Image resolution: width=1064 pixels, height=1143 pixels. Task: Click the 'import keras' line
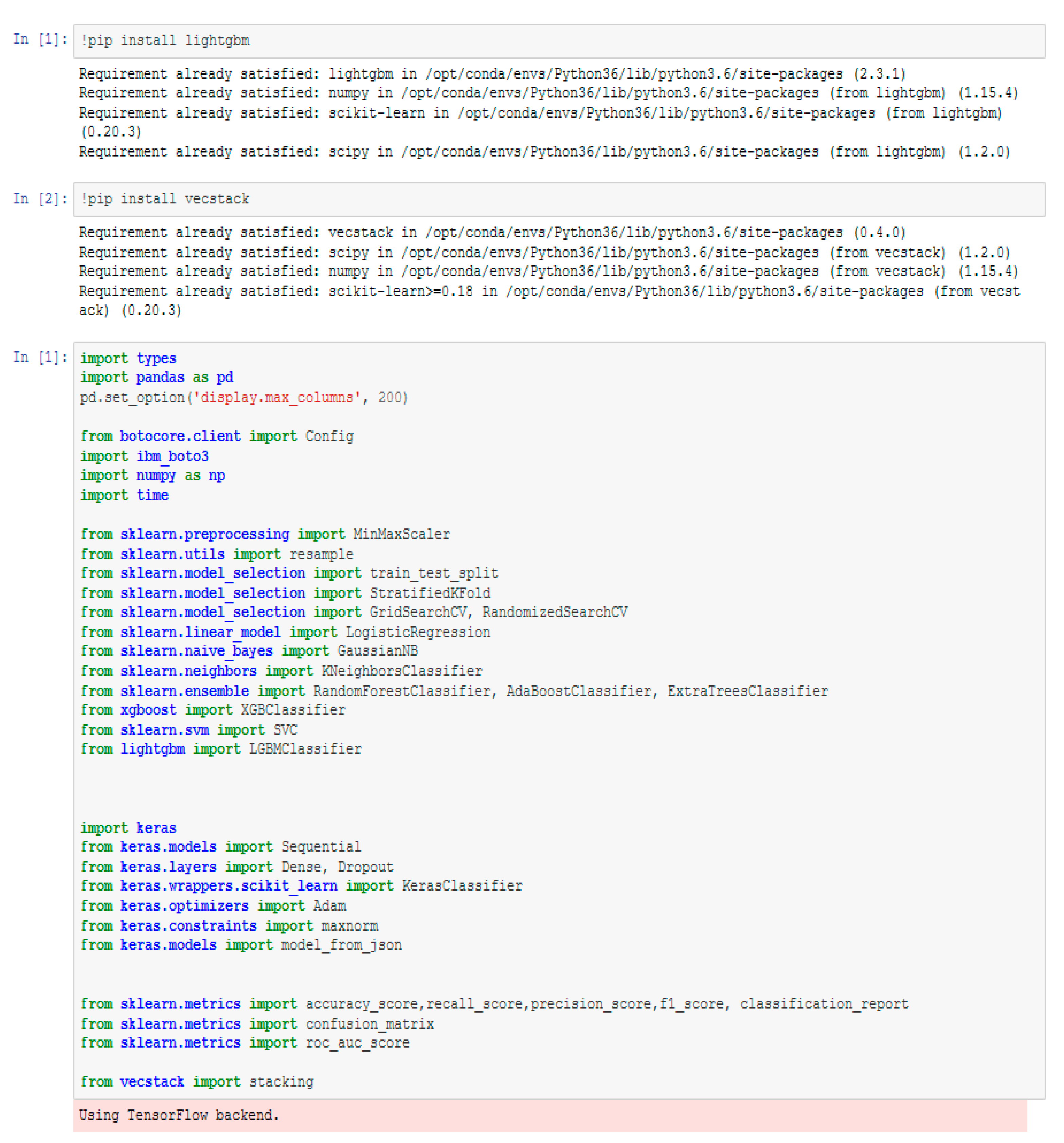pyautogui.click(x=128, y=828)
